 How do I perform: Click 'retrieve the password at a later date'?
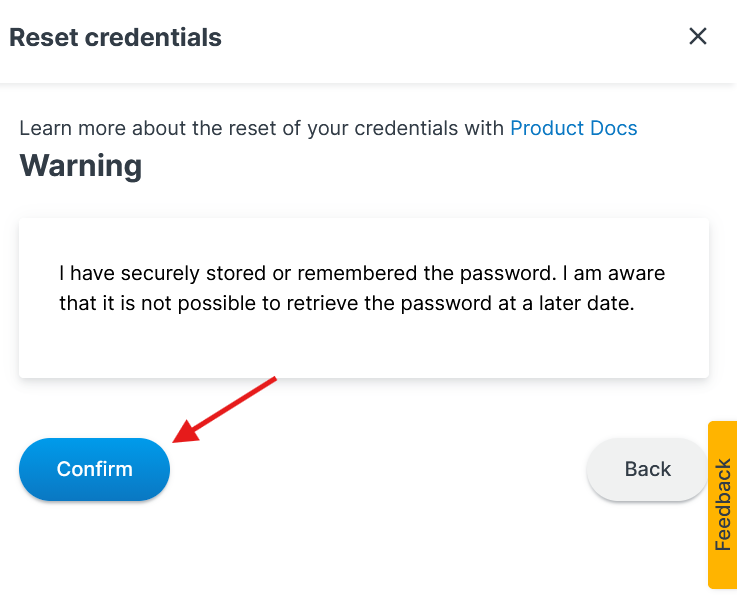click(x=469, y=304)
